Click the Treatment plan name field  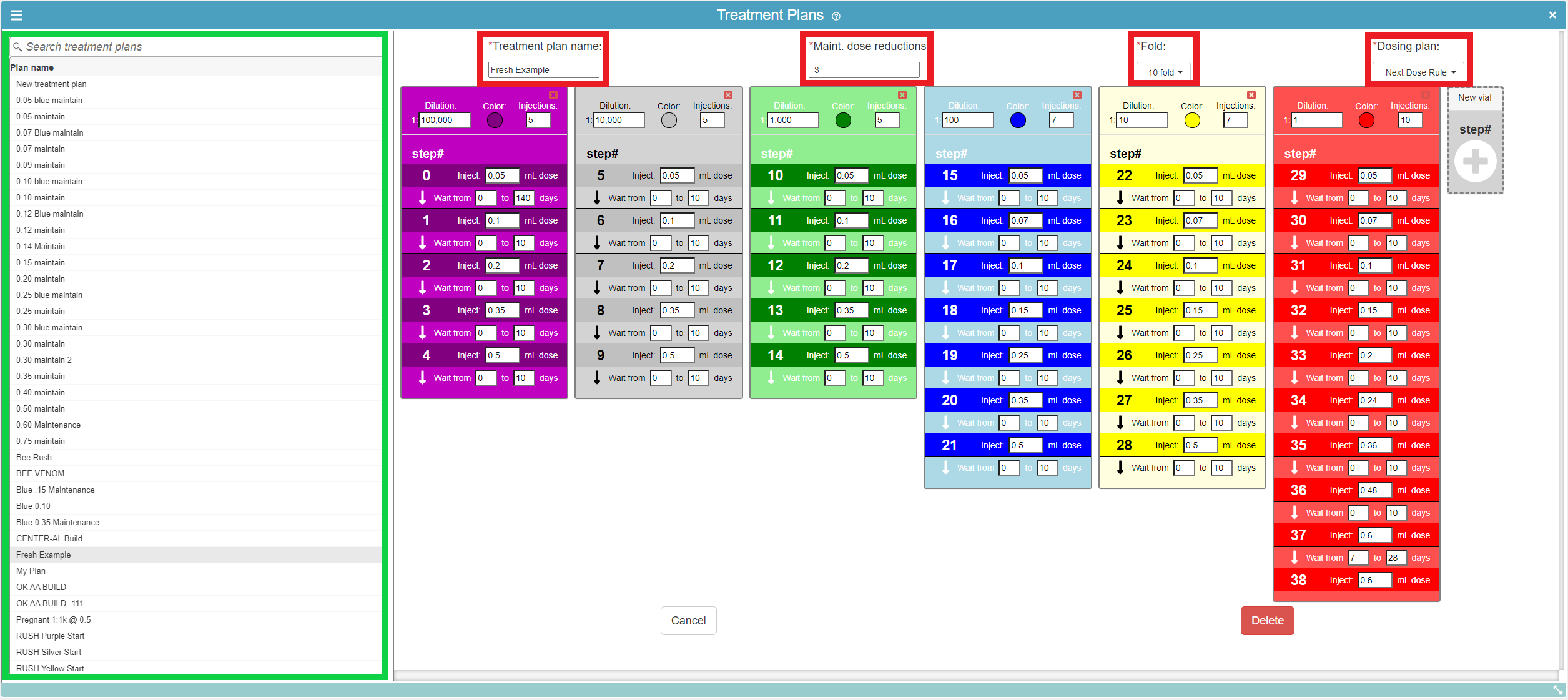(x=543, y=70)
